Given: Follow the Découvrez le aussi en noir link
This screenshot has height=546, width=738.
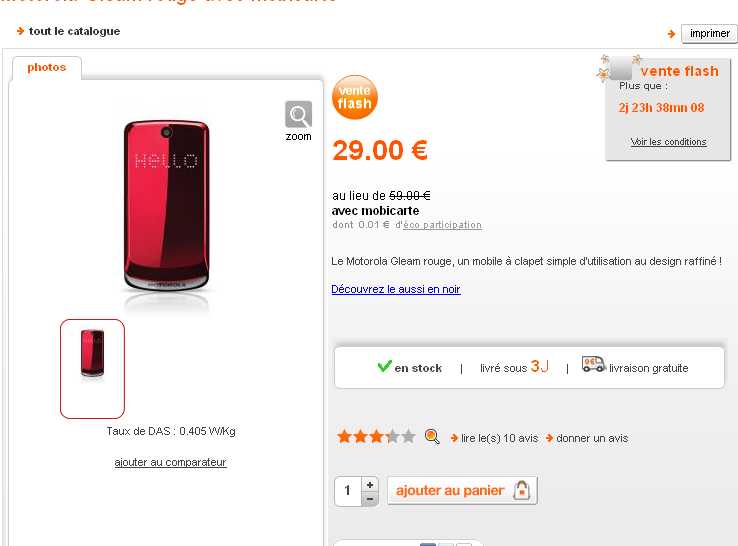Looking at the screenshot, I should (396, 289).
